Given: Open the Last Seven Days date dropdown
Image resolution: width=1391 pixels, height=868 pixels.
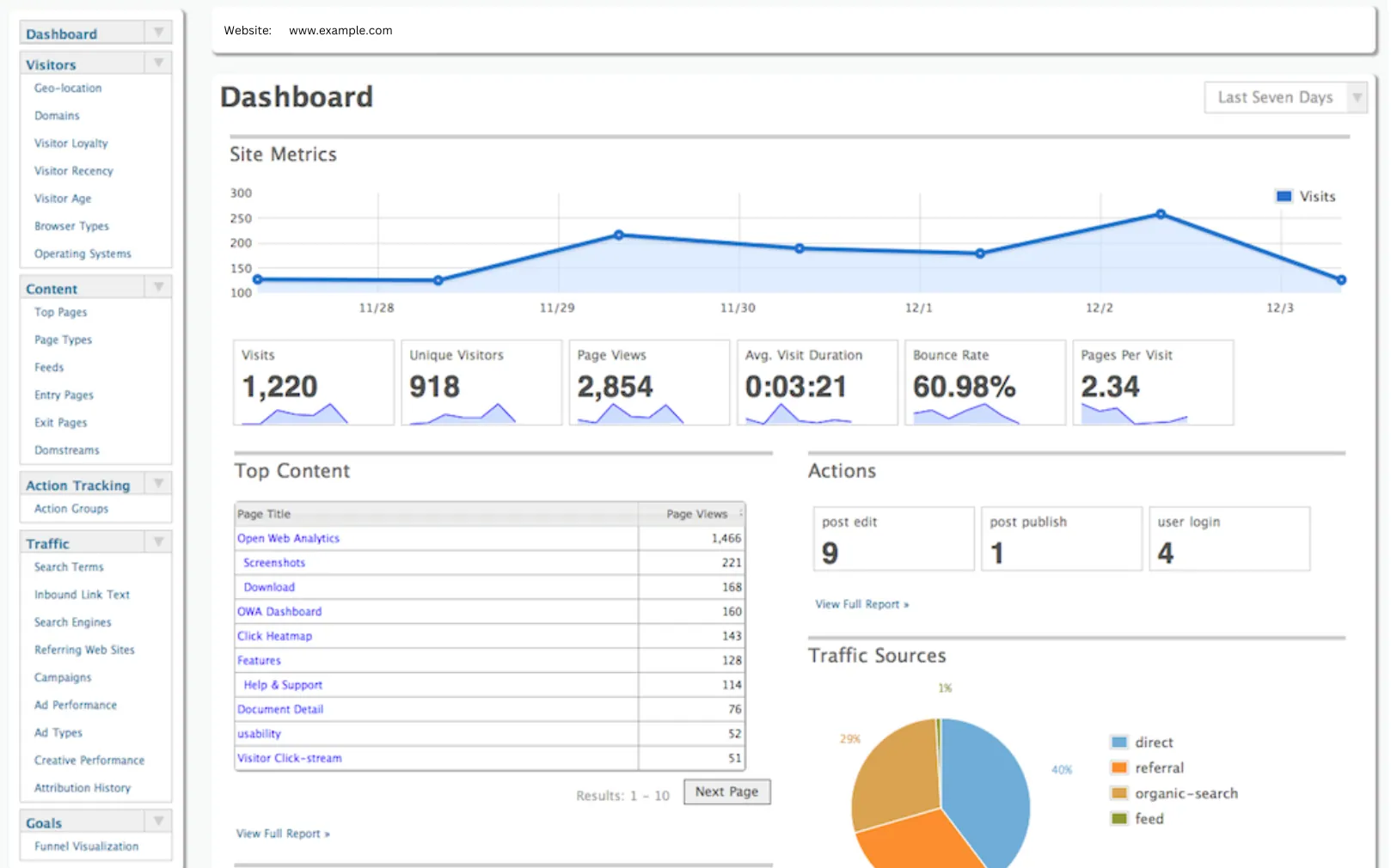Looking at the screenshot, I should click(1285, 98).
